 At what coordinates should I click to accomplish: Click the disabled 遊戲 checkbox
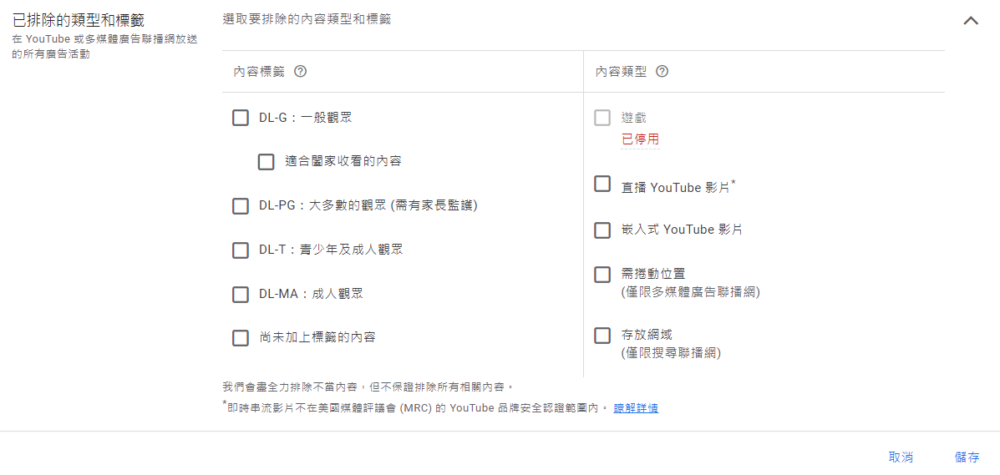(602, 118)
